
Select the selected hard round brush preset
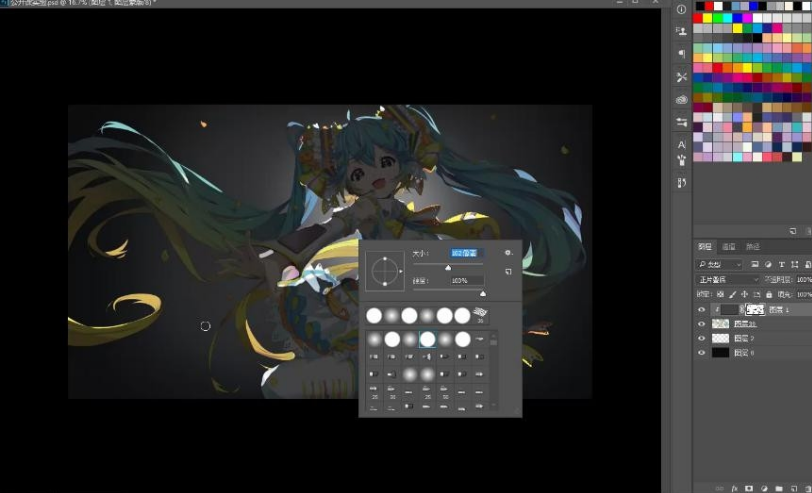click(x=427, y=339)
